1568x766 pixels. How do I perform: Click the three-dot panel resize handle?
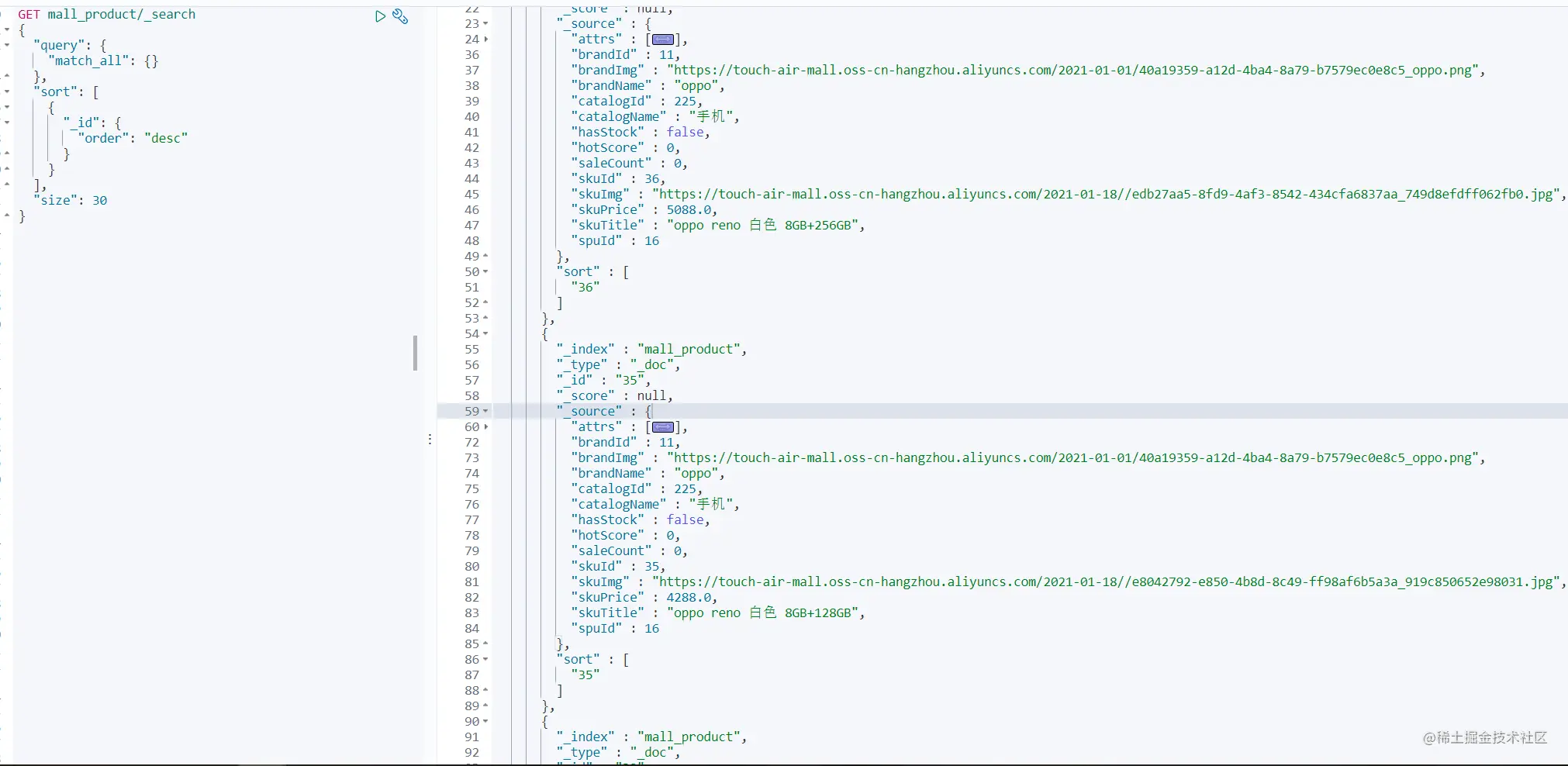430,439
